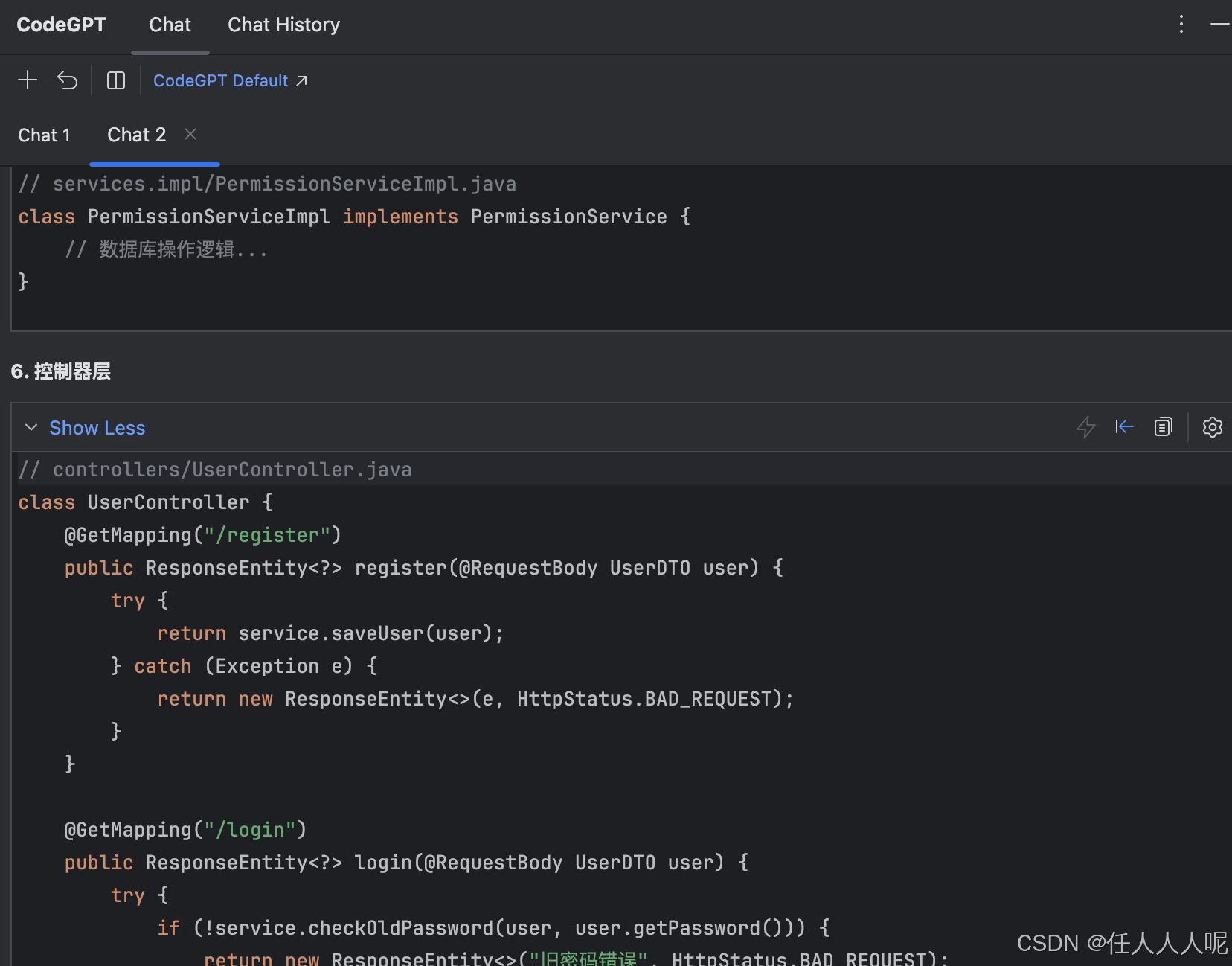Click comment '// services.impl/PermissionServiceImpl.java'
The image size is (1232, 966).
point(267,184)
